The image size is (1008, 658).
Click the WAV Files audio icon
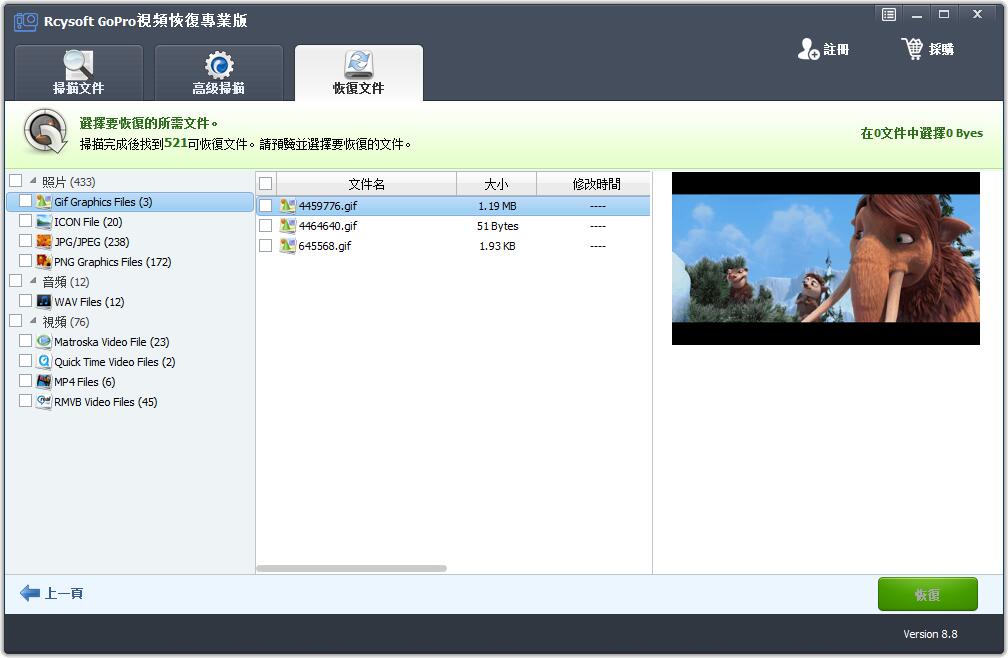tap(44, 302)
